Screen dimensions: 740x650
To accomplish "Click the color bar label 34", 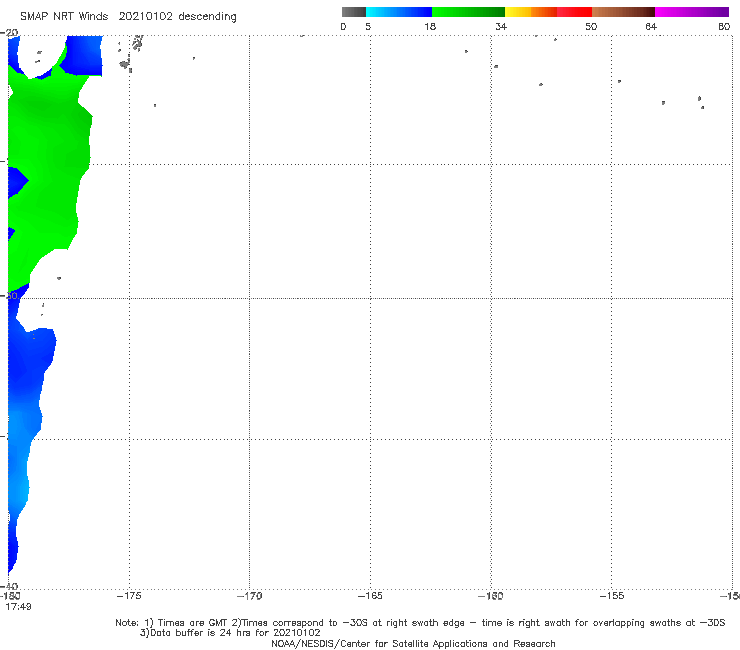I will (501, 26).
